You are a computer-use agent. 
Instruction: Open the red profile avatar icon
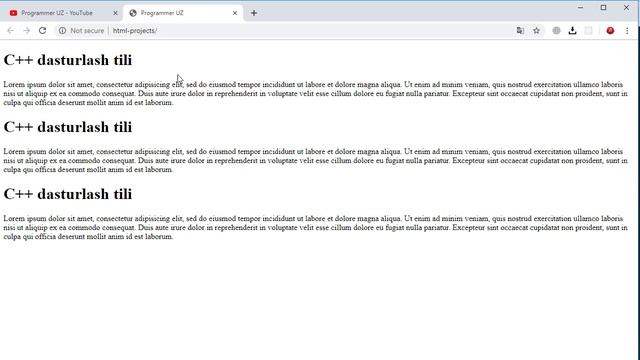[610, 31]
